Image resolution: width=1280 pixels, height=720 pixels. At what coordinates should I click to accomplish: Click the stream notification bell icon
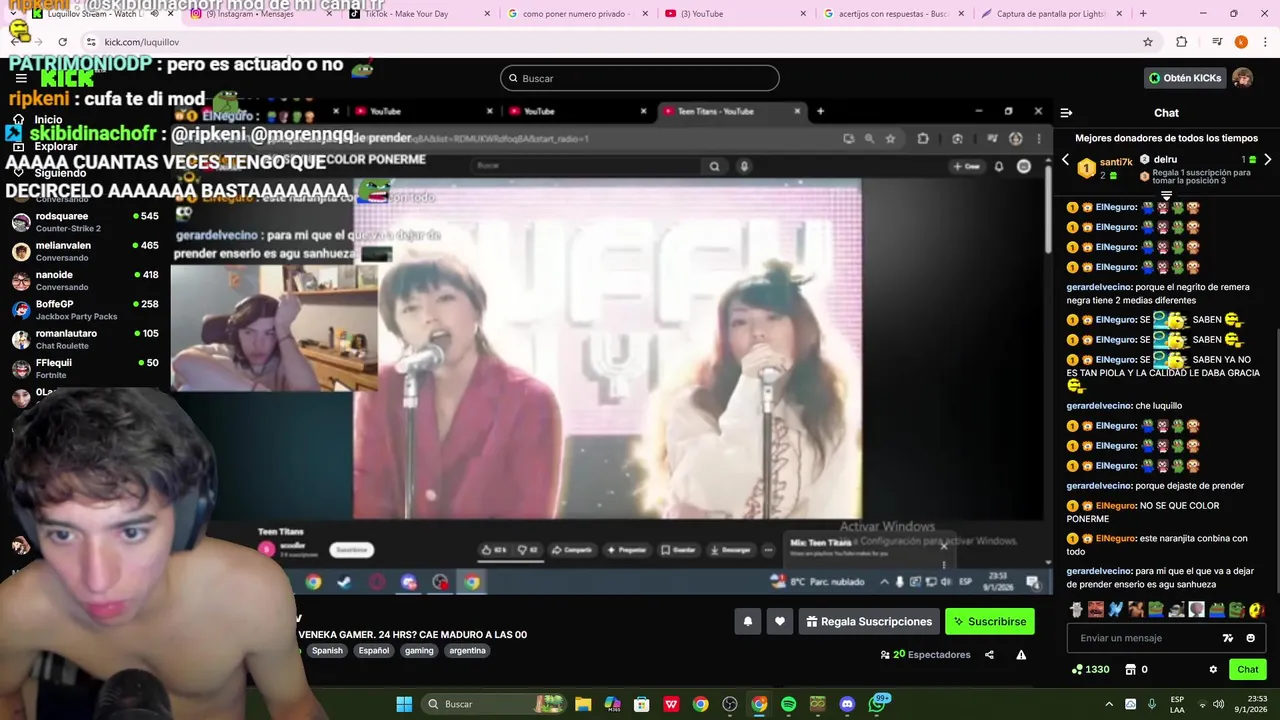[747, 621]
